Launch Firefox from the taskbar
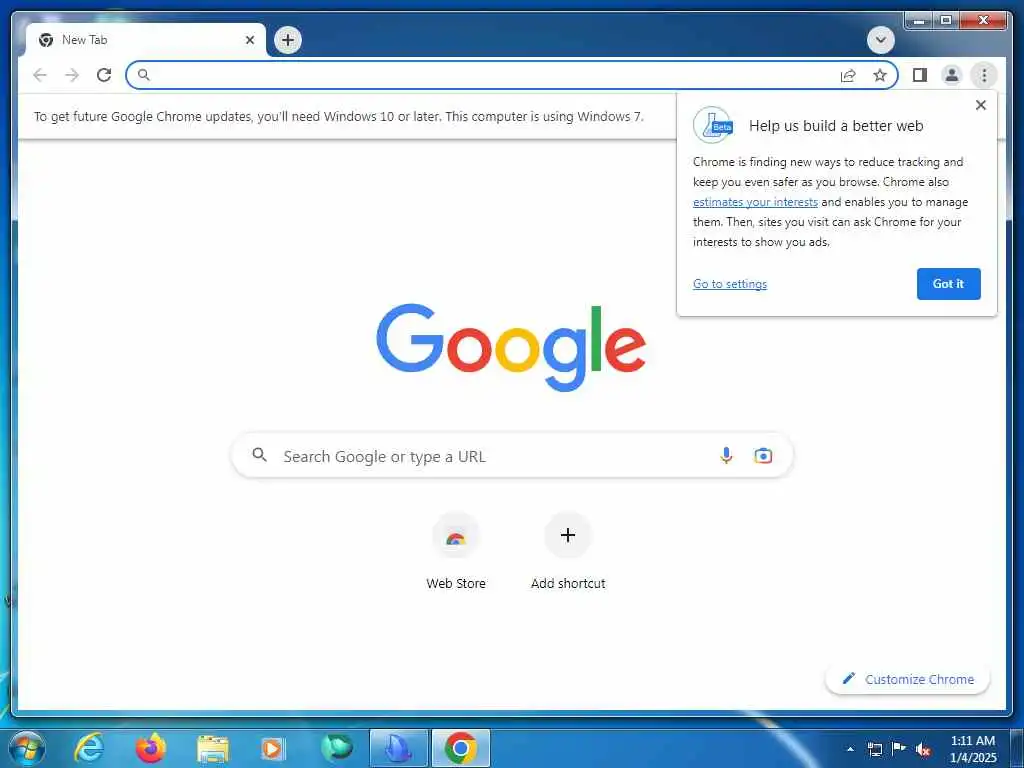Viewport: 1024px width, 768px height. pos(150,748)
